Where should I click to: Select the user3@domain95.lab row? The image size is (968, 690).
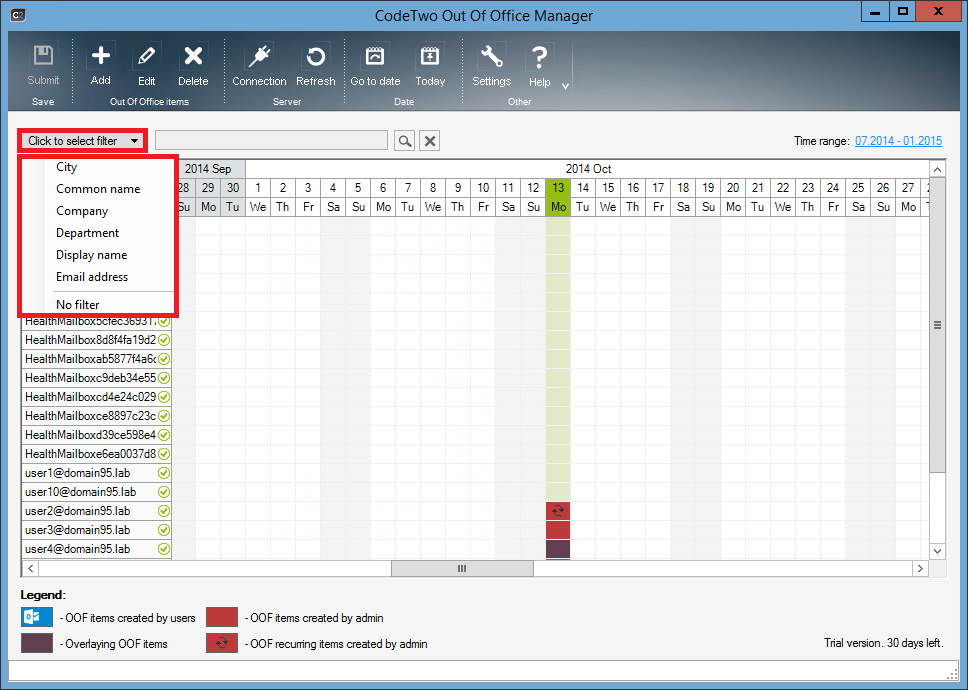[96, 530]
